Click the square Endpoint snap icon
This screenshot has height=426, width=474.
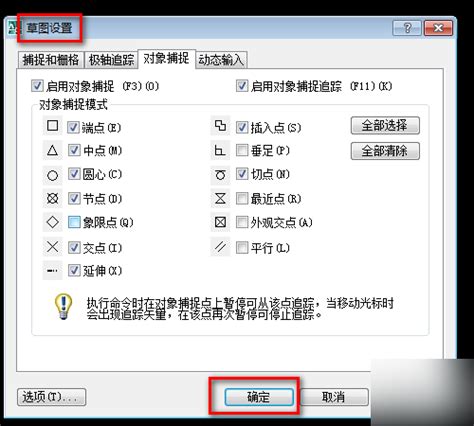tap(52, 126)
